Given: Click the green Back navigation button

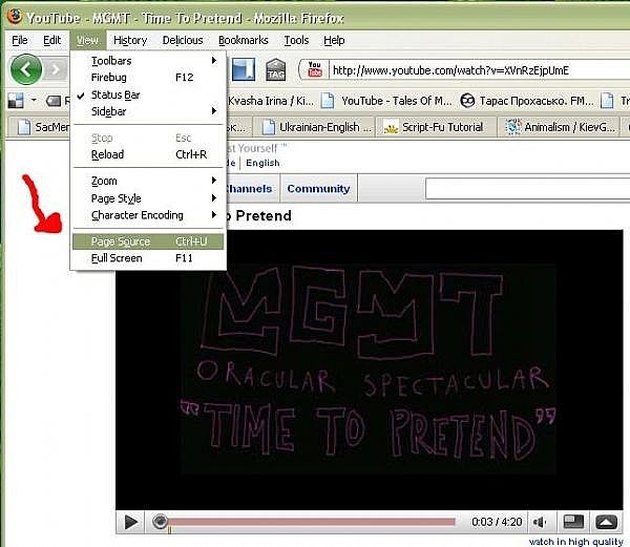Looking at the screenshot, I should coord(26,70).
